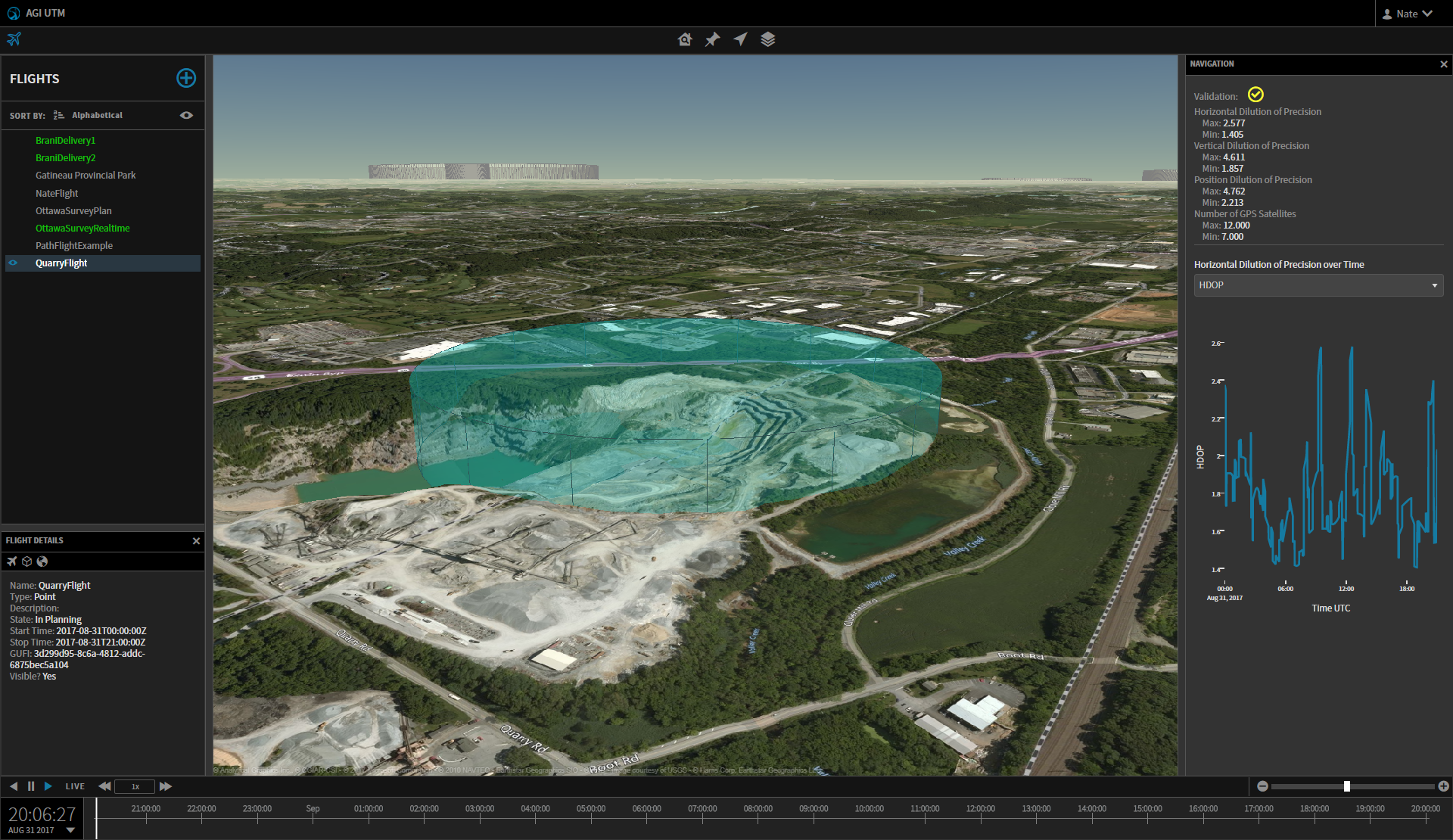Switch to LIVE time mode
This screenshot has height=840, width=1453.
click(75, 786)
